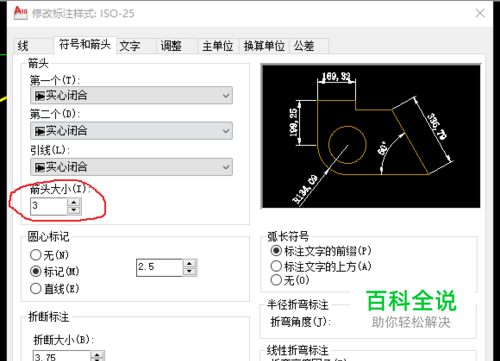This screenshot has width=500, height=361.
Task: Click the AutoCAD icon in title bar
Action: [21, 13]
